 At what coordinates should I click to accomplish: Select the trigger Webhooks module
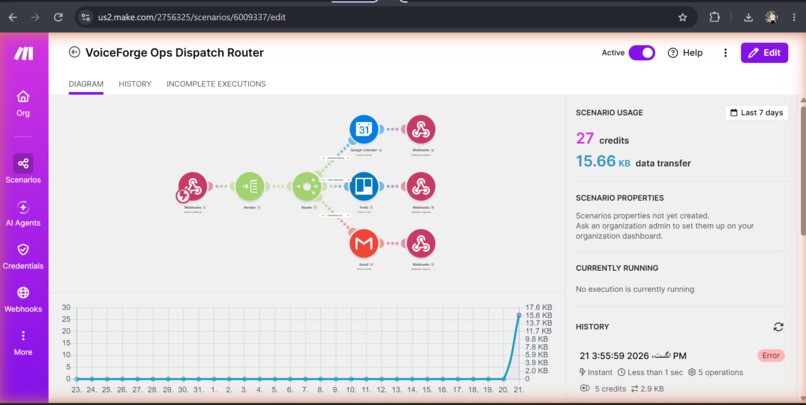pos(193,186)
